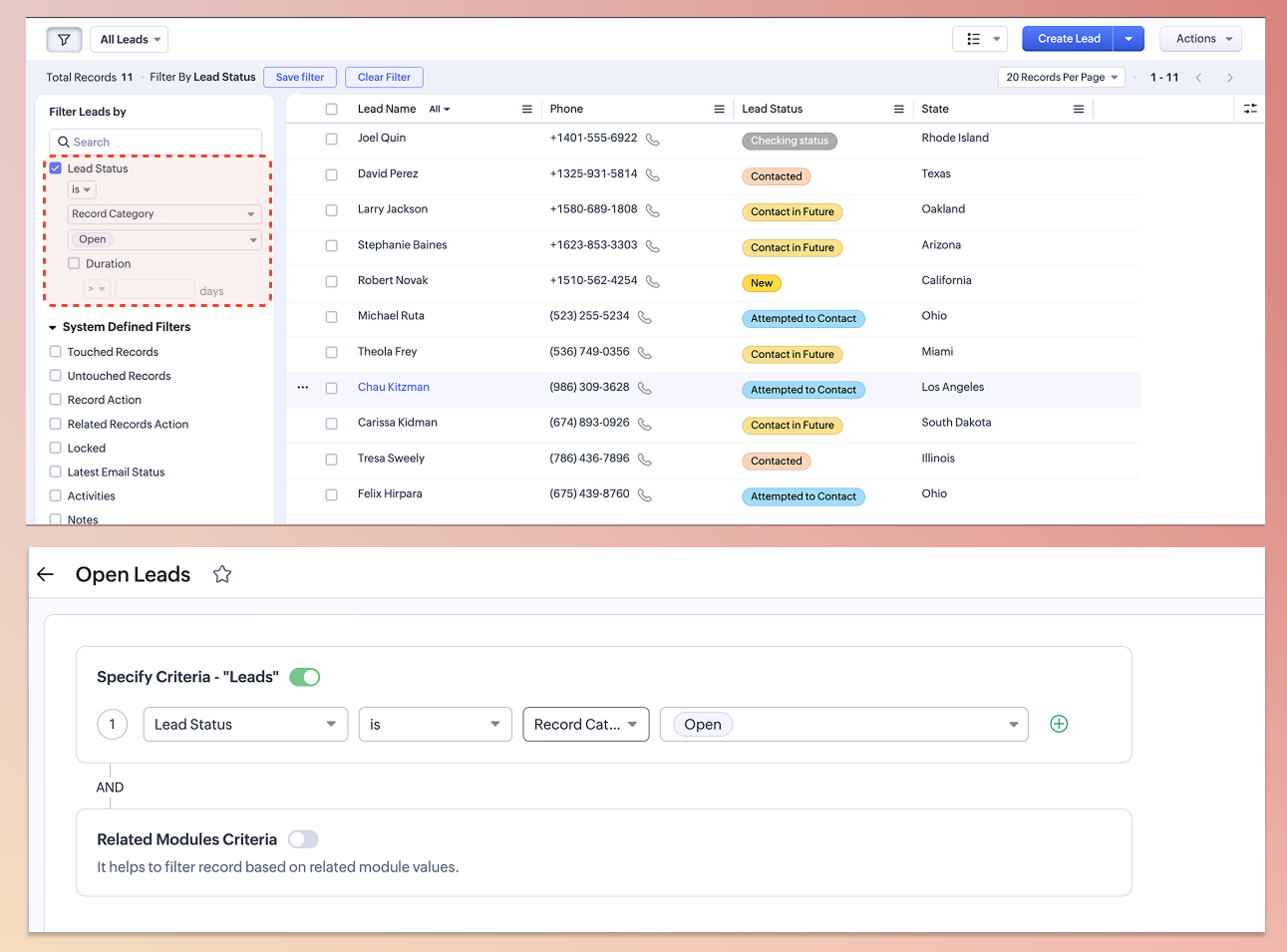Click the Save filter button
1287x952 pixels.
(300, 78)
